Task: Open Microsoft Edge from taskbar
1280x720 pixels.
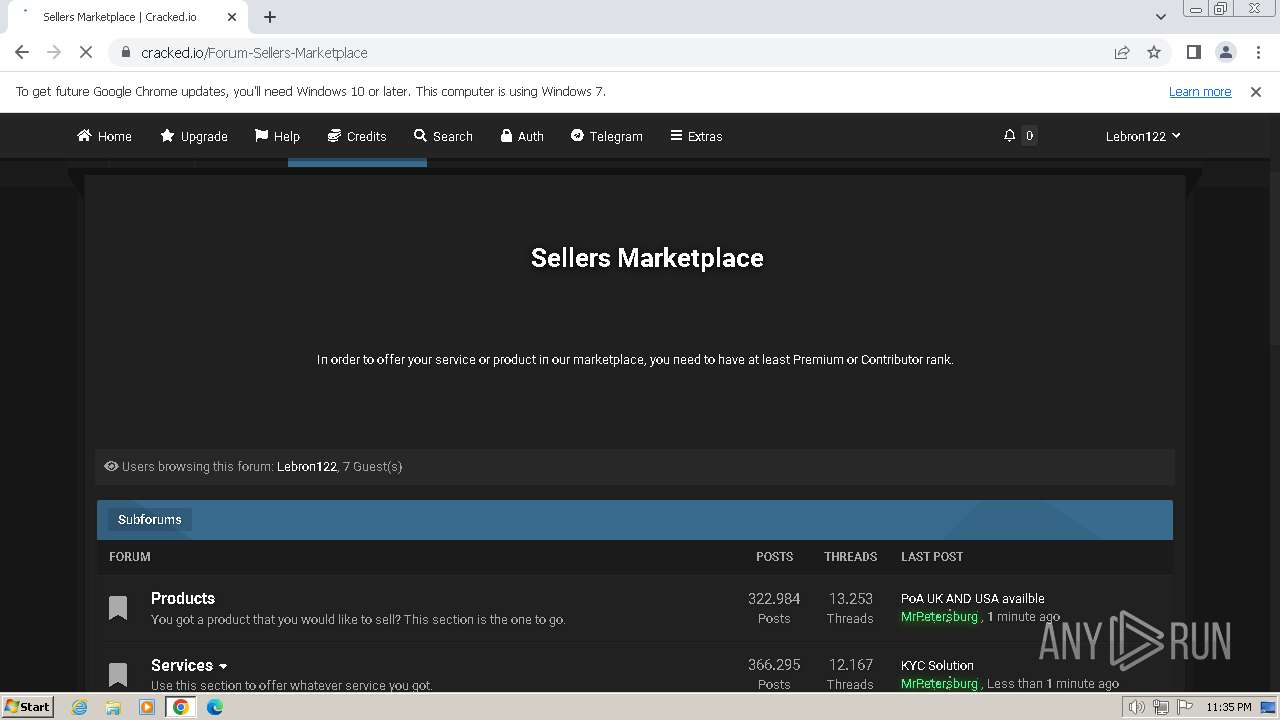Action: click(x=215, y=707)
